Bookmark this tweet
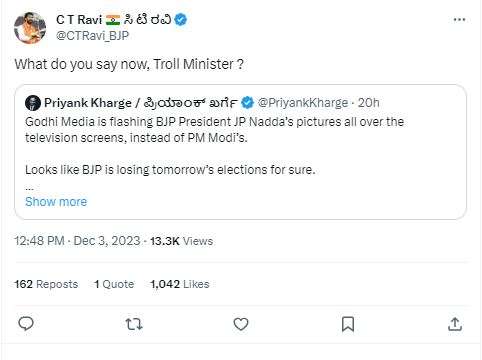 point(348,324)
